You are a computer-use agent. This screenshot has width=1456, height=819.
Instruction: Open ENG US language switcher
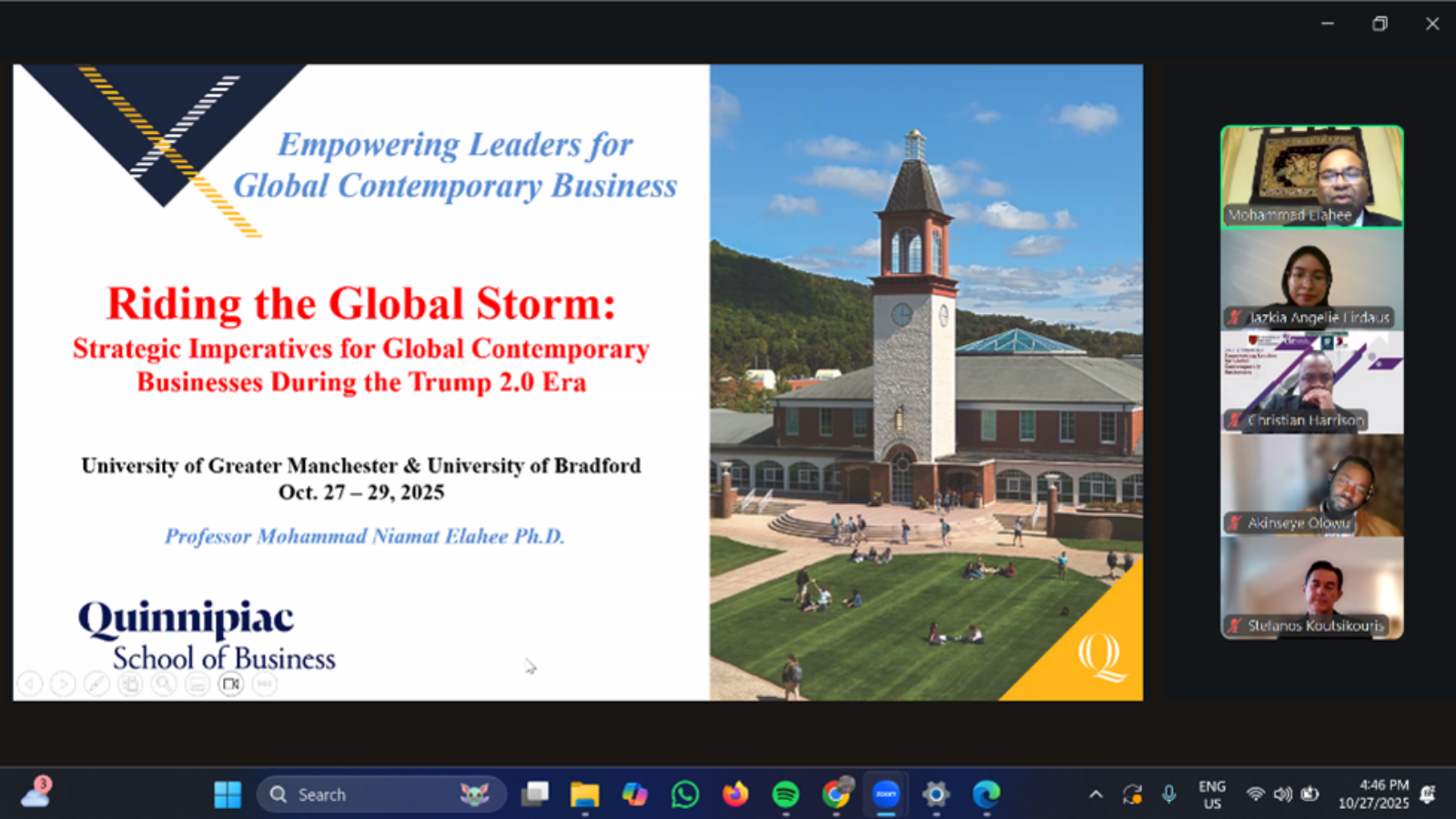tap(1212, 794)
